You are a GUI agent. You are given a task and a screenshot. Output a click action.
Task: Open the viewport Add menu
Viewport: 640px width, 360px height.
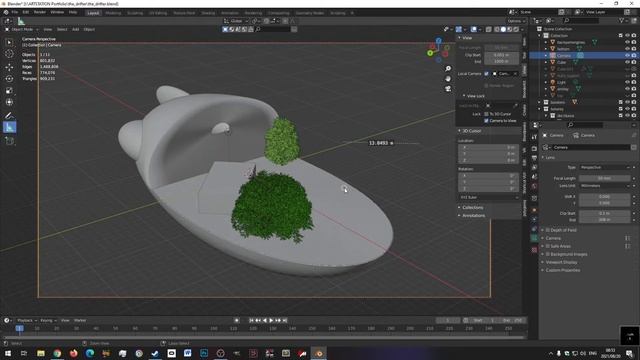point(76,29)
